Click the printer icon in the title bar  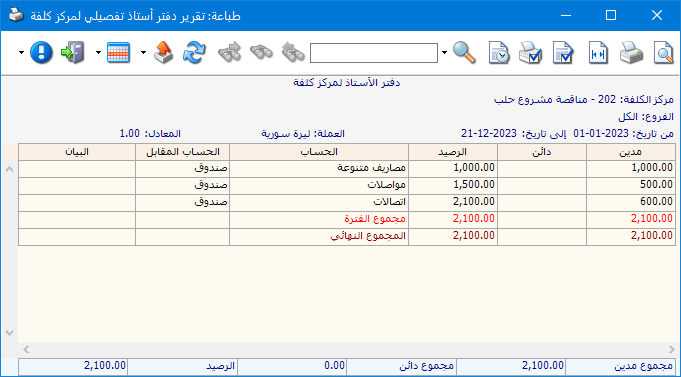coord(17,15)
